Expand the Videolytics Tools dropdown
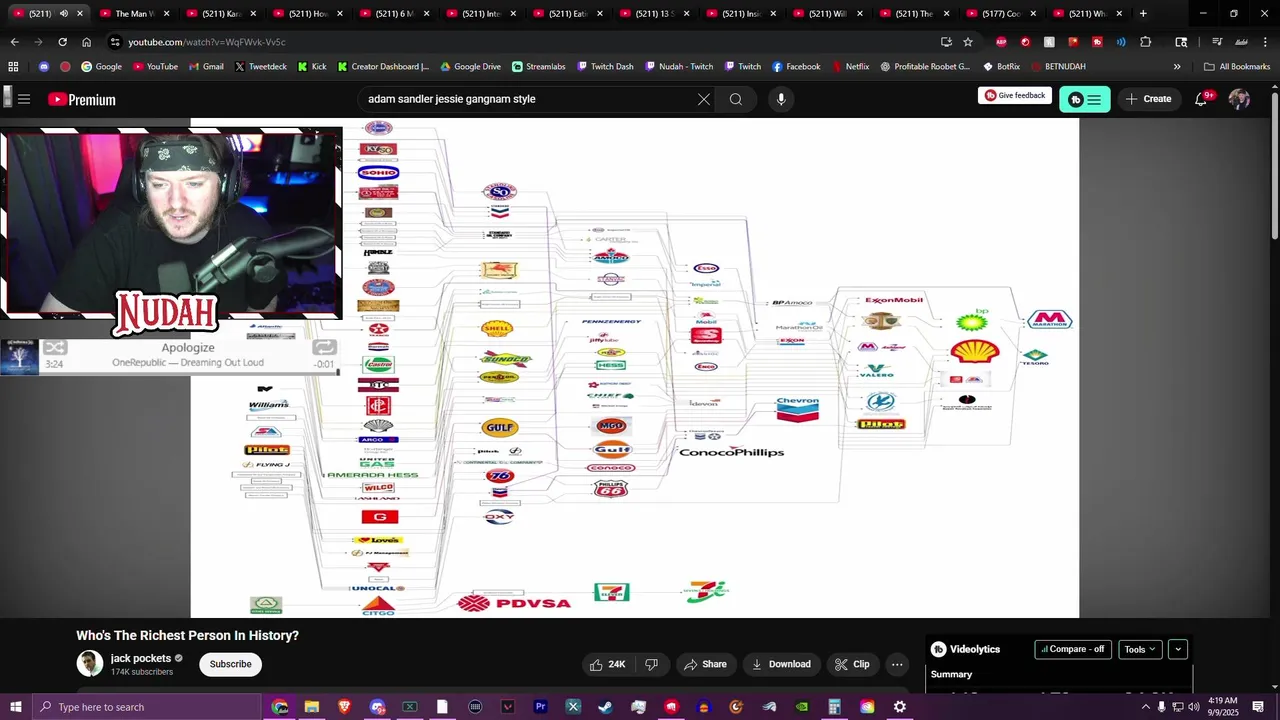The width and height of the screenshot is (1280, 720). point(1140,649)
